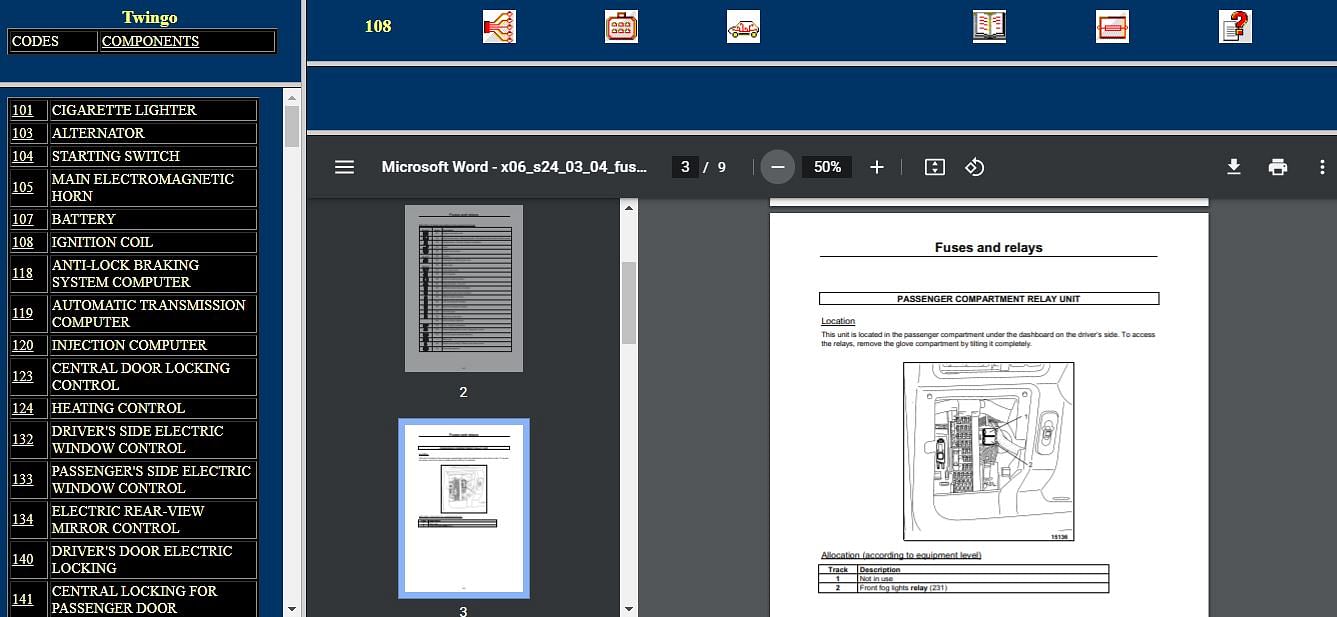
Task: Open code 132 link
Action: coord(22,439)
